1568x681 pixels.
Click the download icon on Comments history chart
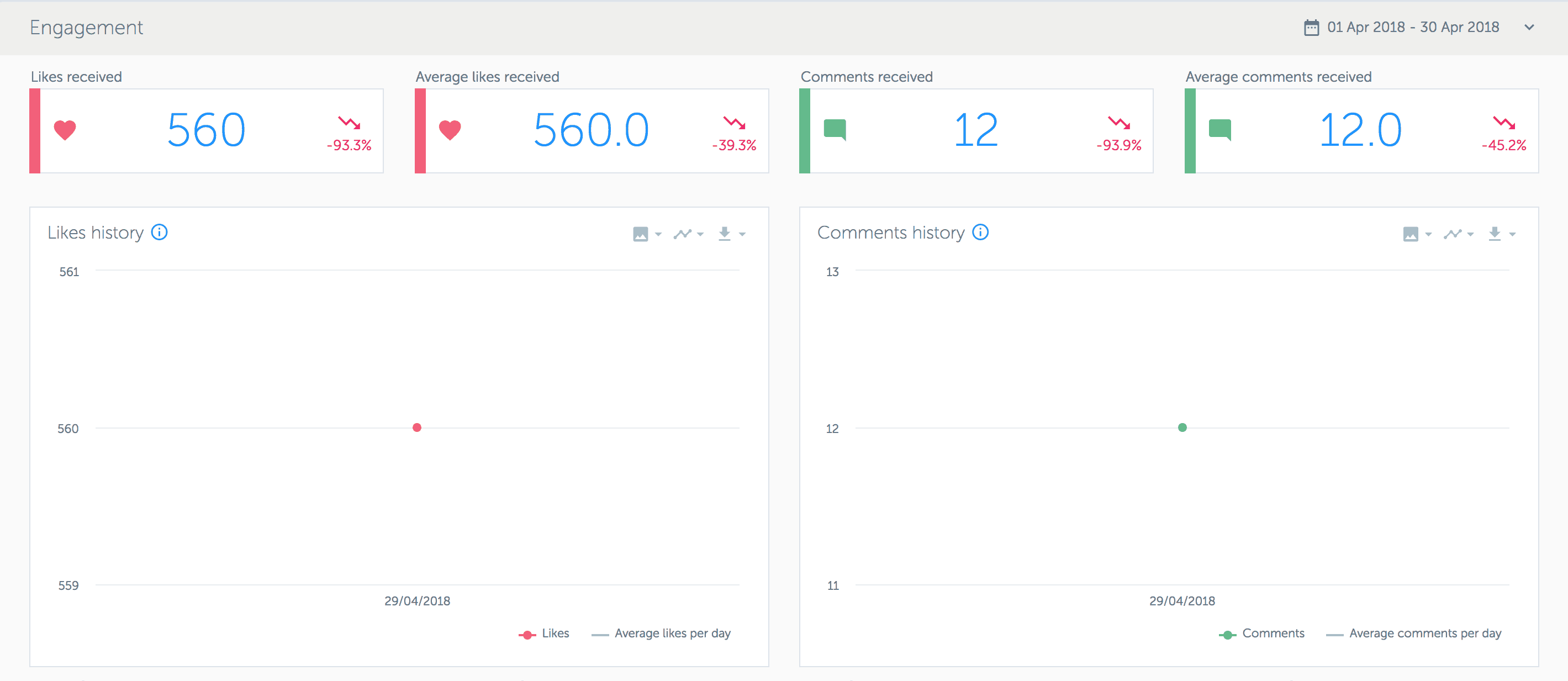pos(1495,234)
